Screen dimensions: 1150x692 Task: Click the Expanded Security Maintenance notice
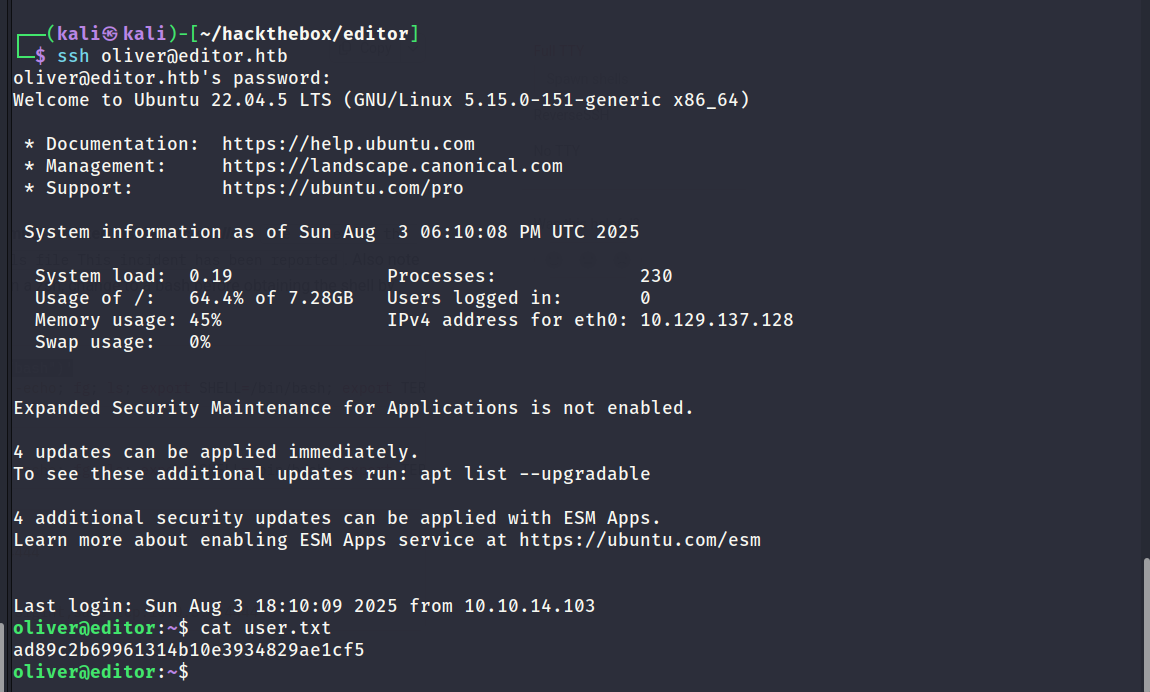click(353, 408)
